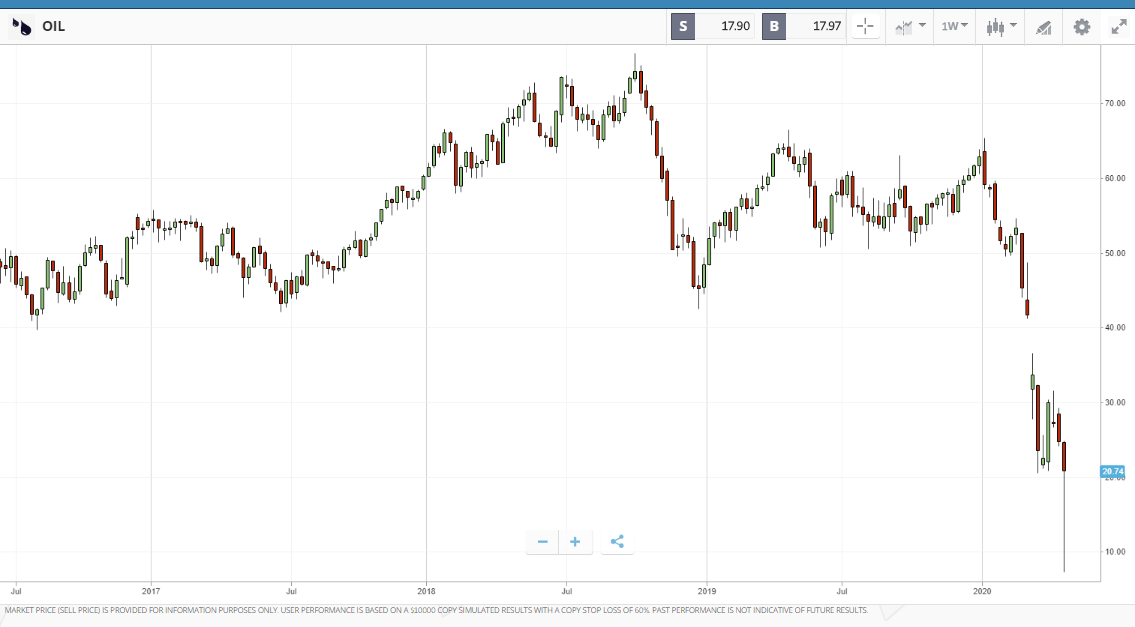Click the OIL instrument name
This screenshot has width=1135, height=627.
click(x=54, y=27)
